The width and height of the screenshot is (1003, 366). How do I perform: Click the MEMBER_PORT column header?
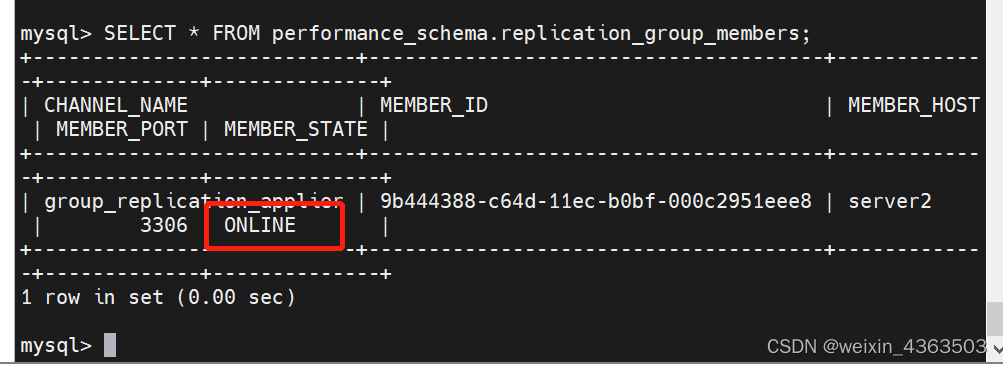pos(122,129)
